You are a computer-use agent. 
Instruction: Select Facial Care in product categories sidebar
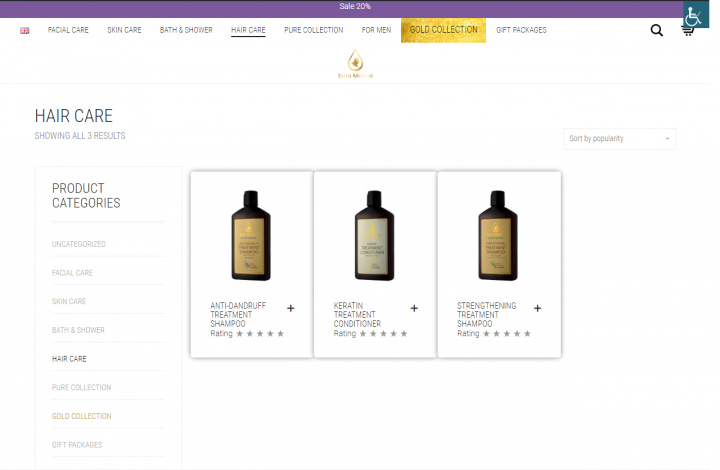coord(72,273)
